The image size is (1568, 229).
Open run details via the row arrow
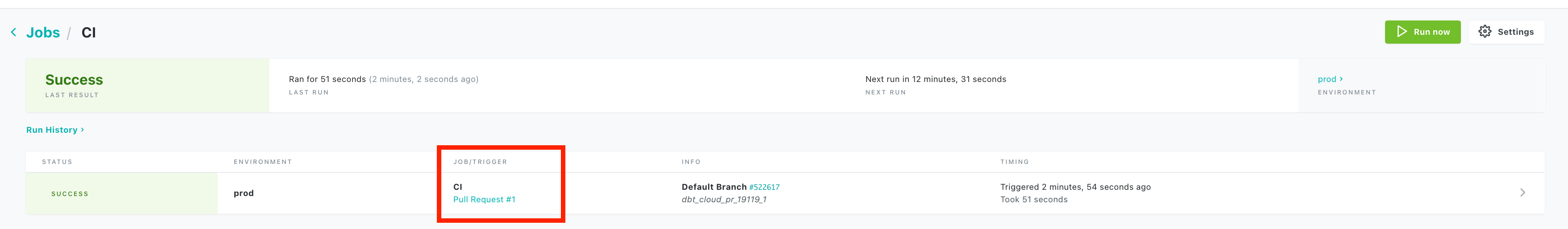1522,193
